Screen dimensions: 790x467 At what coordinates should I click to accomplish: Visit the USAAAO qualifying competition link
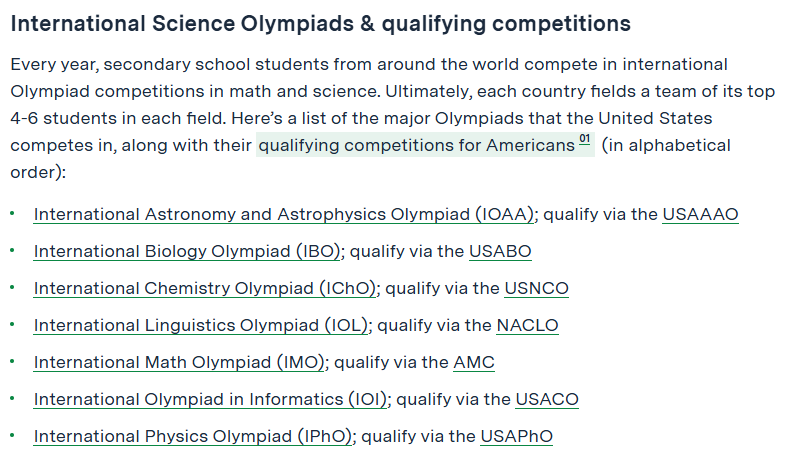click(700, 215)
